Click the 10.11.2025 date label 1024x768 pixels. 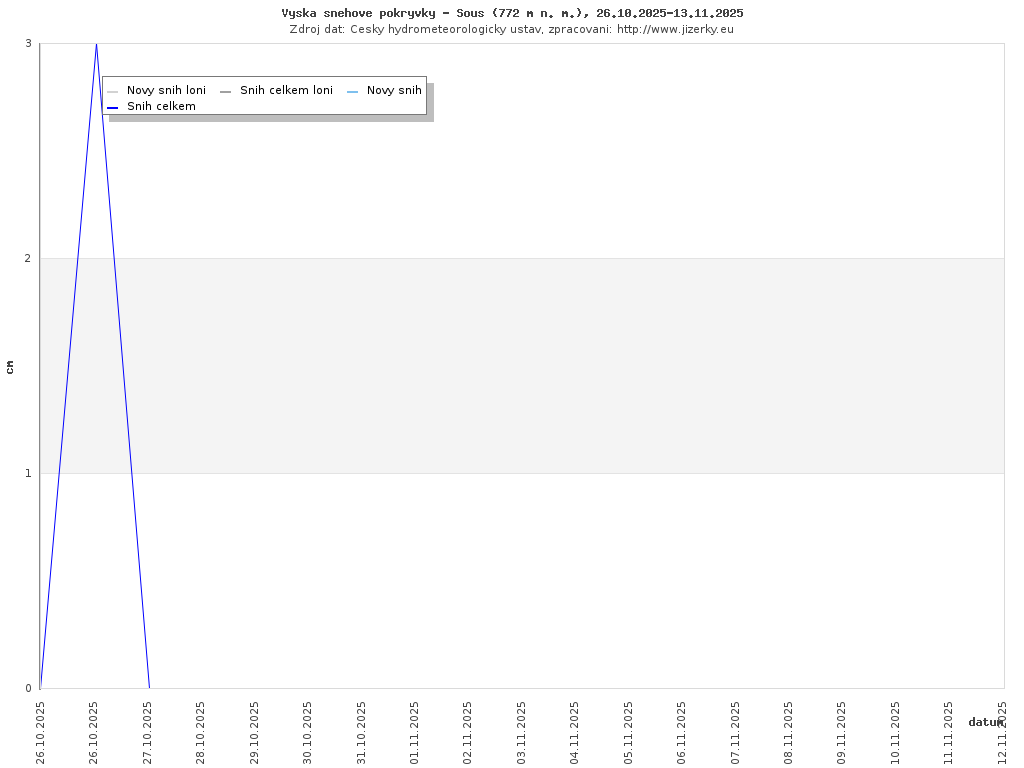pyautogui.click(x=895, y=732)
